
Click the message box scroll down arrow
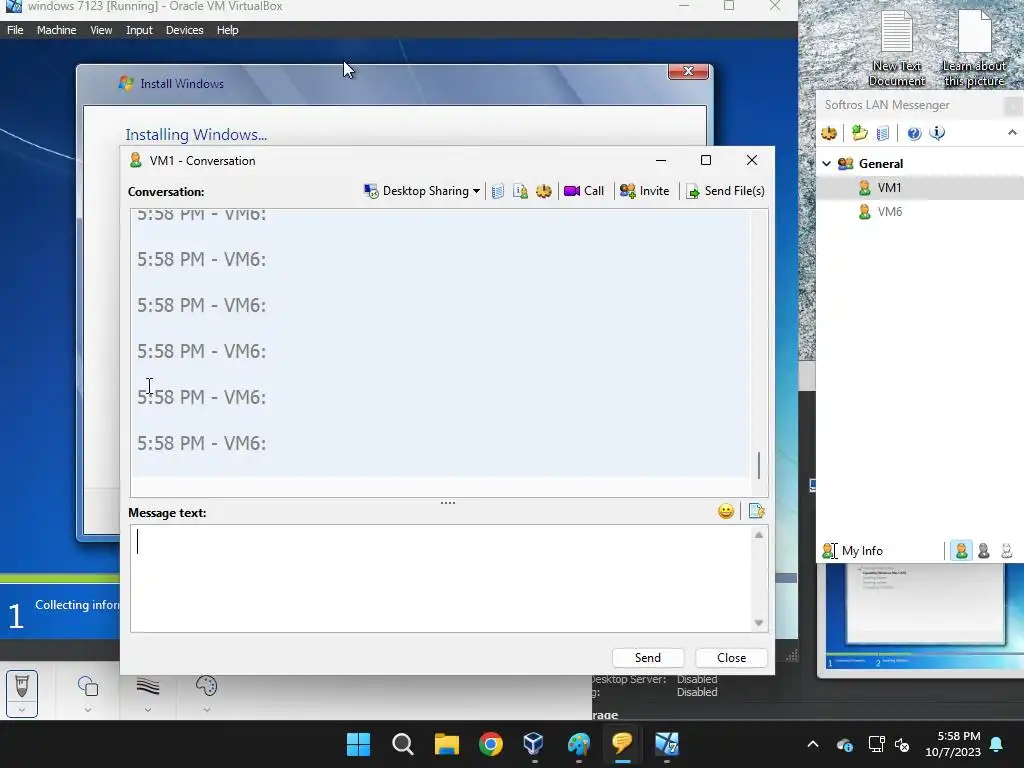pyautogui.click(x=759, y=622)
